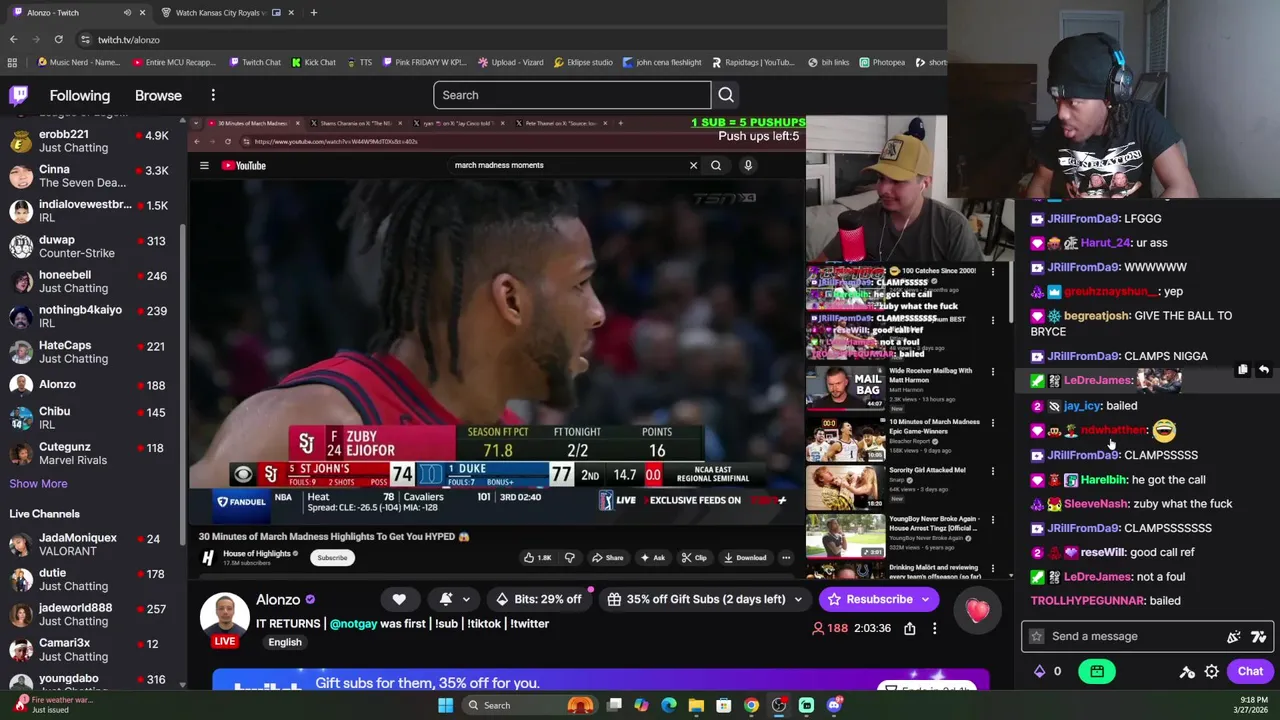This screenshot has width=1280, height=720.
Task: Share the Alonzo stream
Action: (x=910, y=629)
